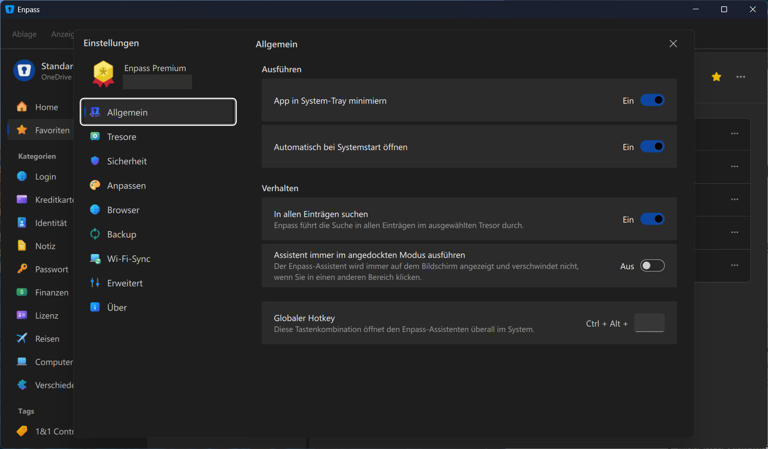The image size is (768, 449).
Task: Click the Standard vault avatar icon
Action: (24, 71)
